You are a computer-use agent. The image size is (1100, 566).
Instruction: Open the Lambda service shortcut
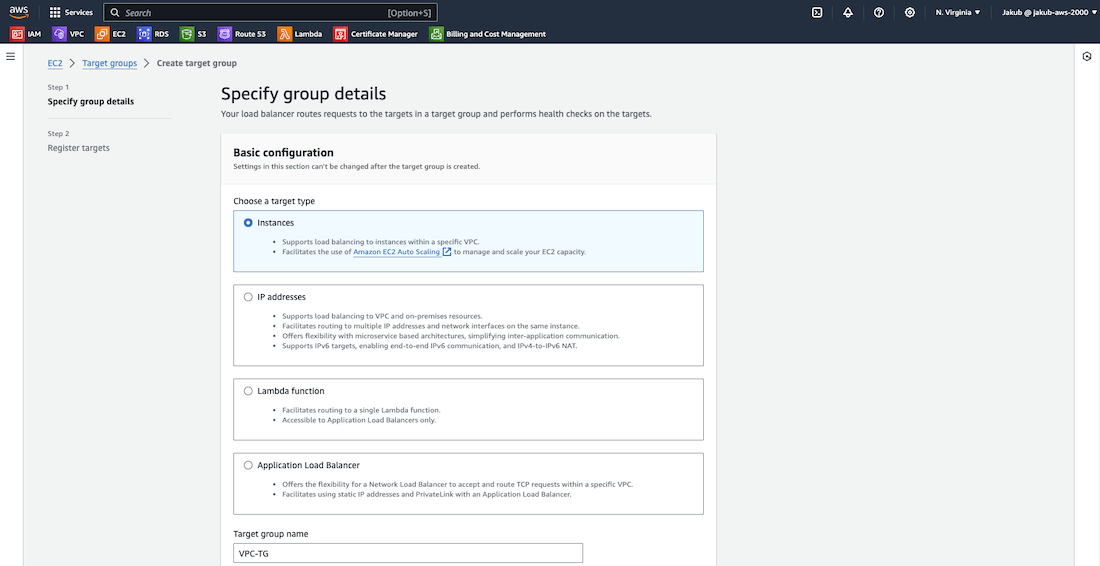pyautogui.click(x=300, y=34)
